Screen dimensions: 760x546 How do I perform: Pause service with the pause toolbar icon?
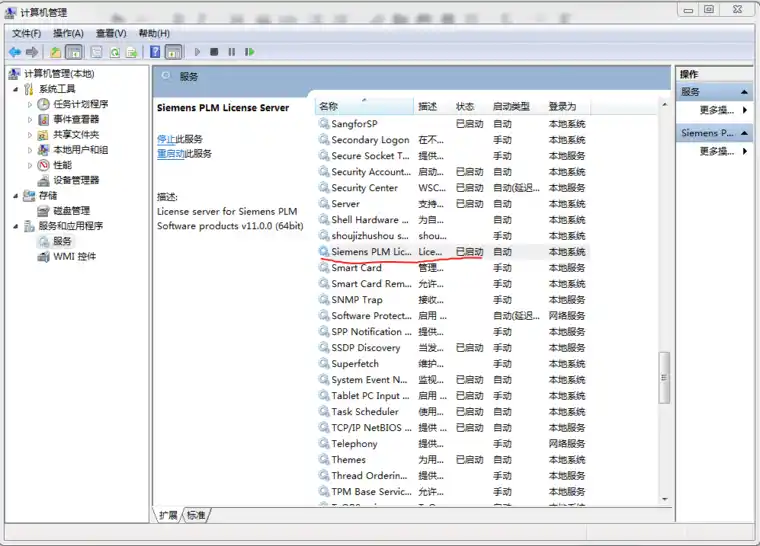232,51
